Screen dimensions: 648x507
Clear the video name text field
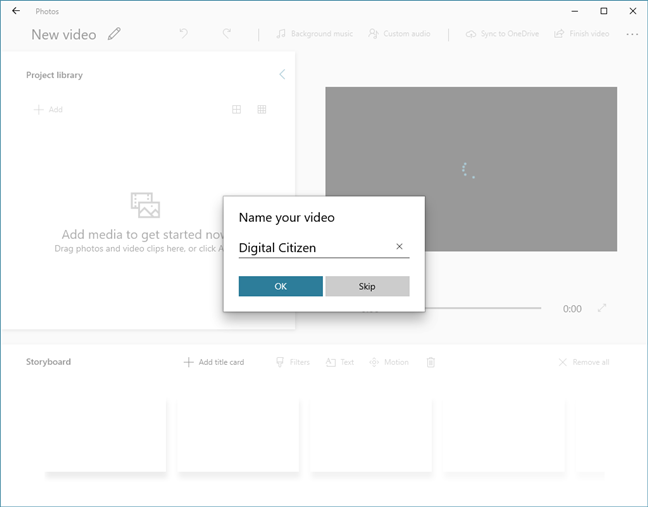pyautogui.click(x=399, y=247)
